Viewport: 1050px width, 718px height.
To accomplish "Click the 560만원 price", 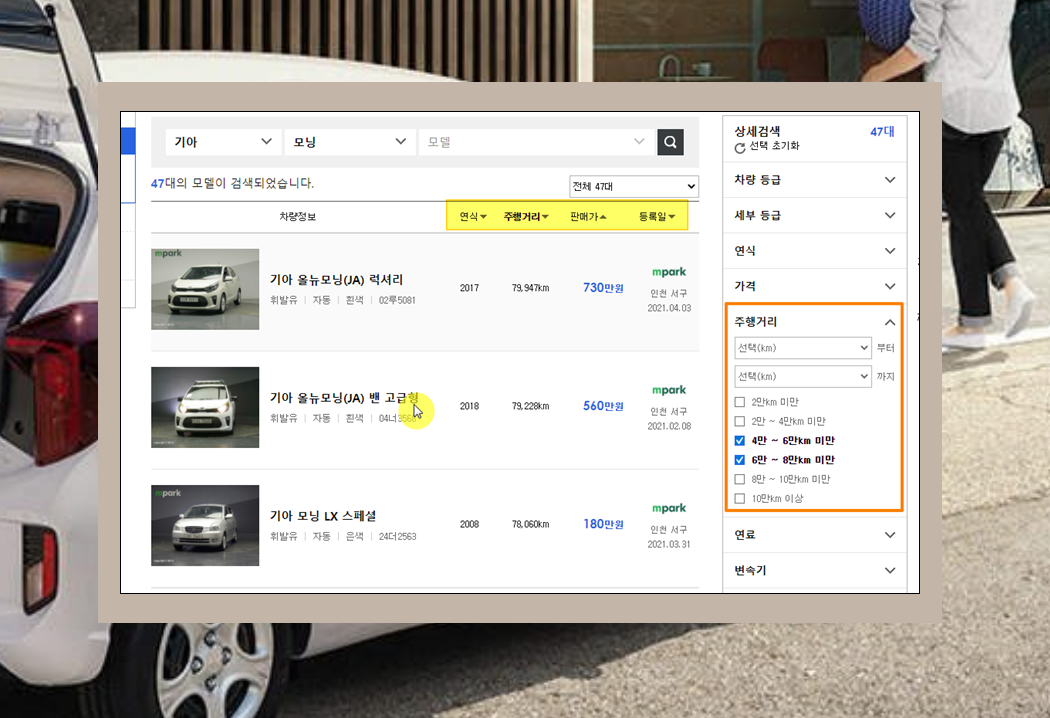I will [603, 406].
